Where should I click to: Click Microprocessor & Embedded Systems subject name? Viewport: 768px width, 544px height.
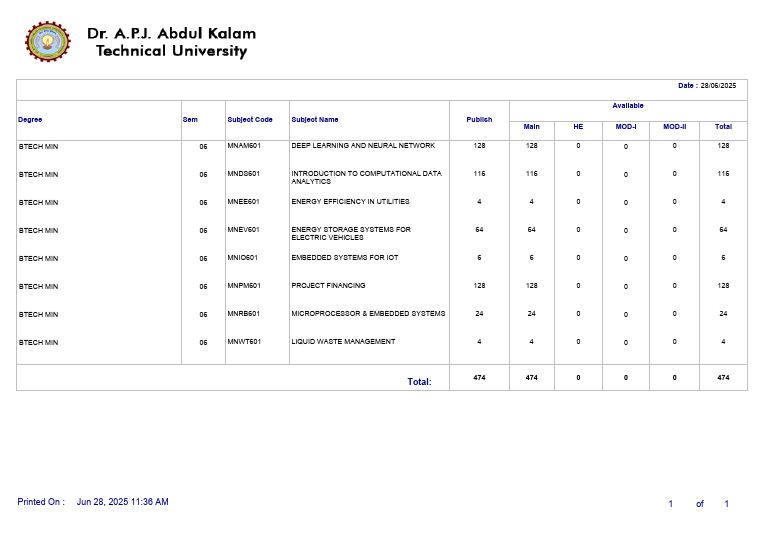[x=368, y=313]
